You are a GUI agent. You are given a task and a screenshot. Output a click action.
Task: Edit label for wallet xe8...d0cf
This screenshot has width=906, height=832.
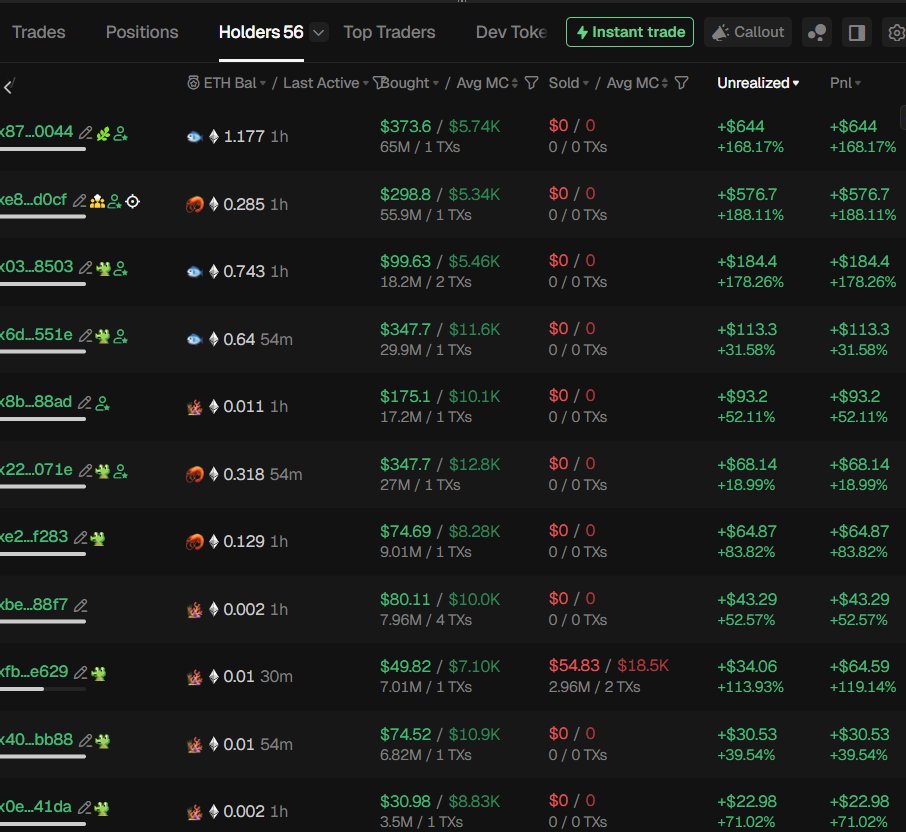pyautogui.click(x=80, y=200)
